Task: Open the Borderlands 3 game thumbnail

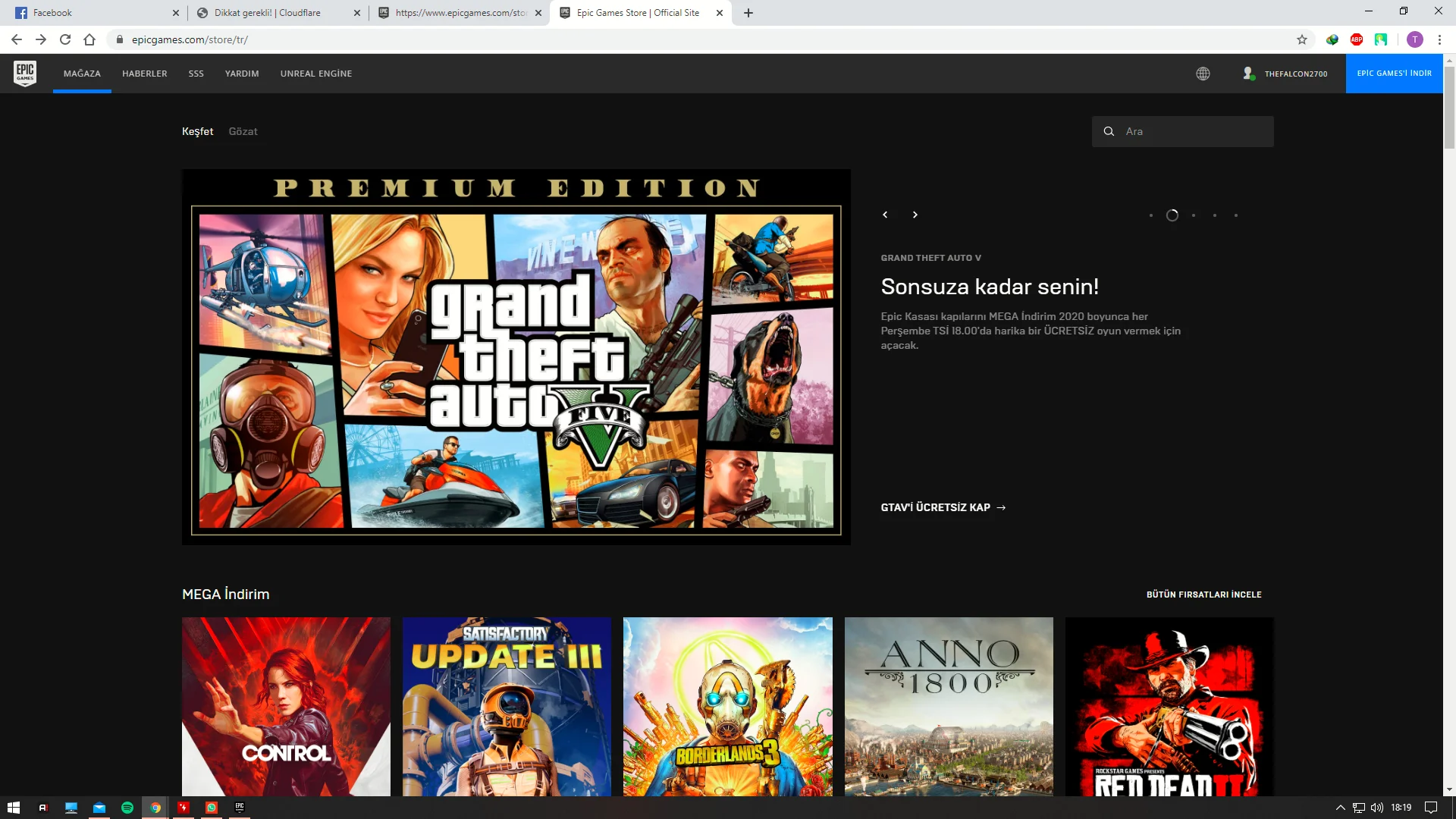Action: click(x=727, y=705)
